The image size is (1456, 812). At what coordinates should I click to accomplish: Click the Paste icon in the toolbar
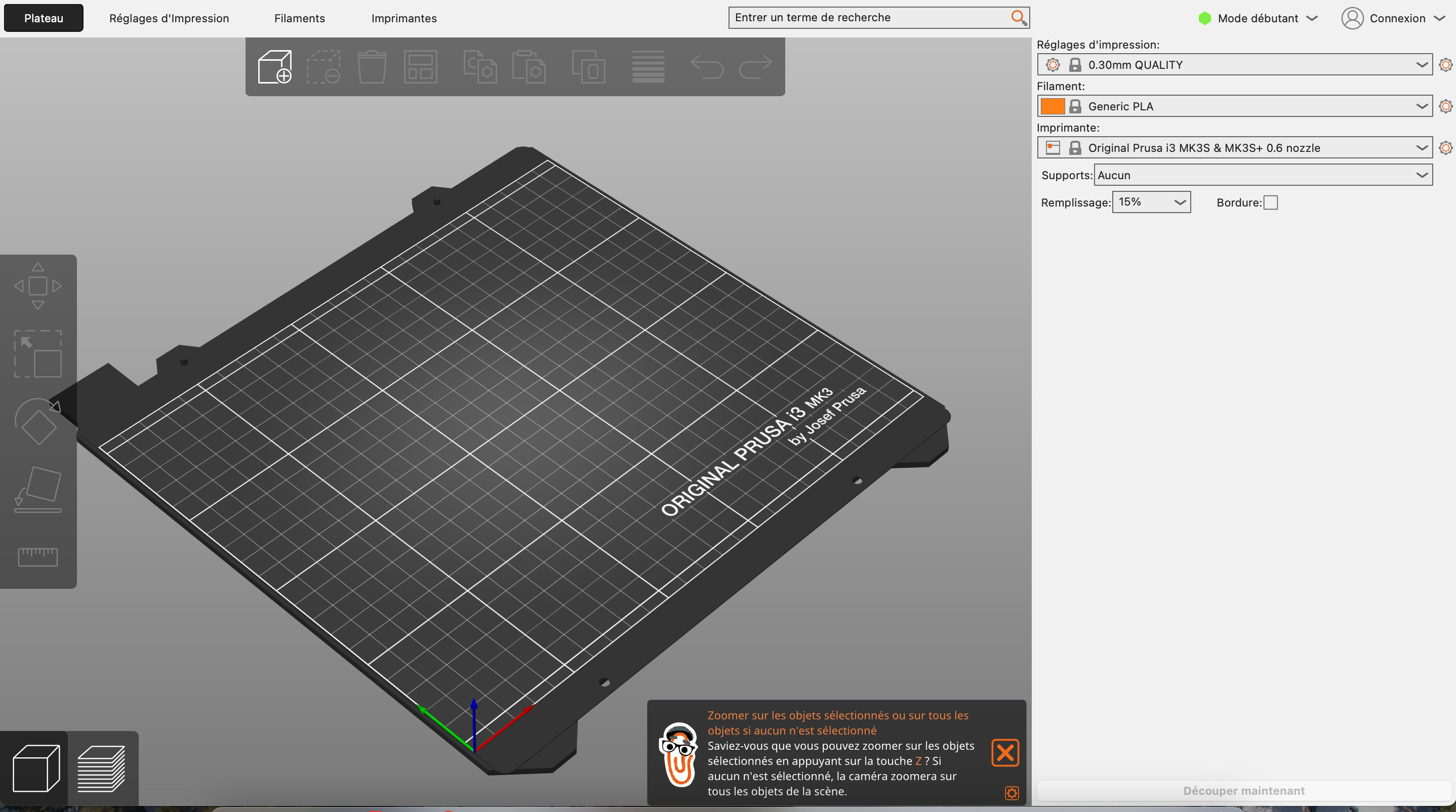[529, 67]
